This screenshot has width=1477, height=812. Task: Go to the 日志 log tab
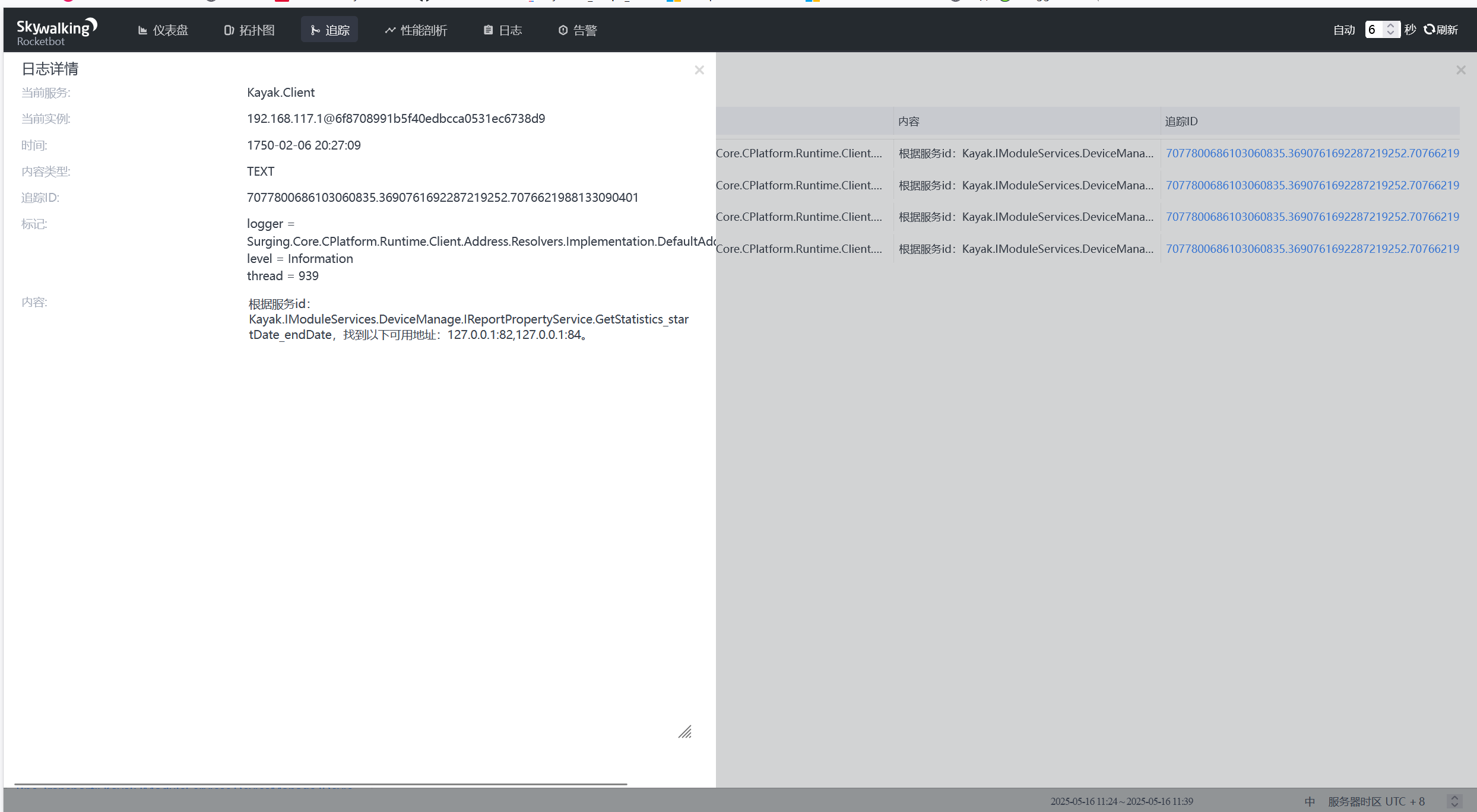(502, 30)
